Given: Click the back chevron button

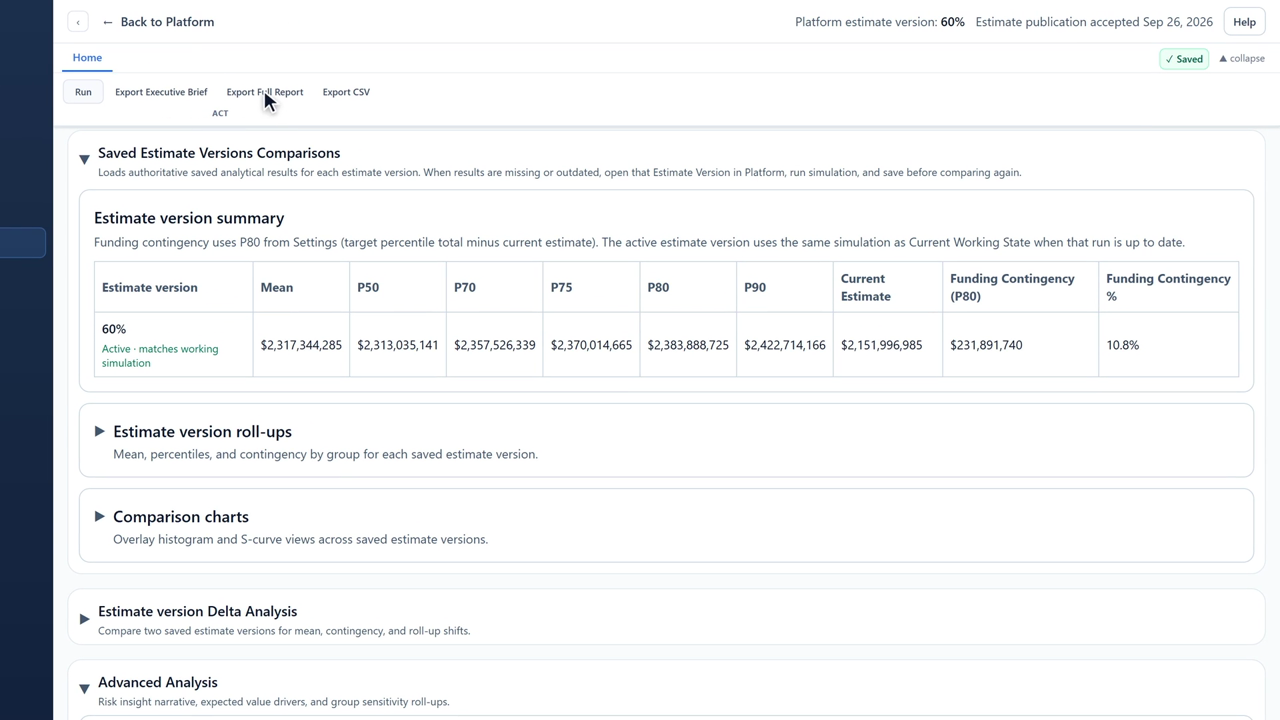Looking at the screenshot, I should point(78,22).
